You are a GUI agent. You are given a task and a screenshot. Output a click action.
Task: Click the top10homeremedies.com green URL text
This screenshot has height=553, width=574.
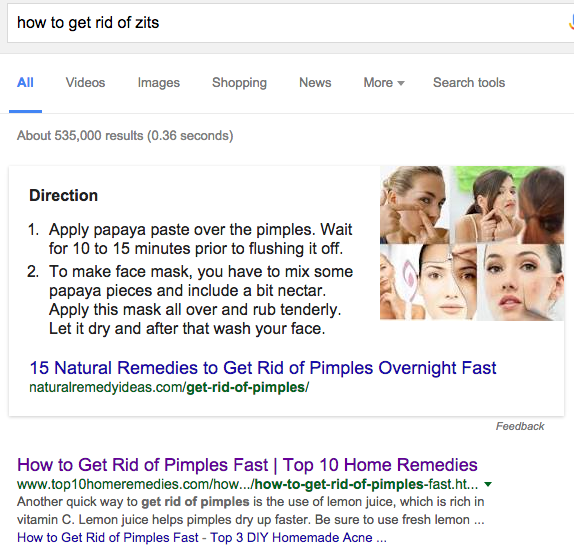(247, 485)
